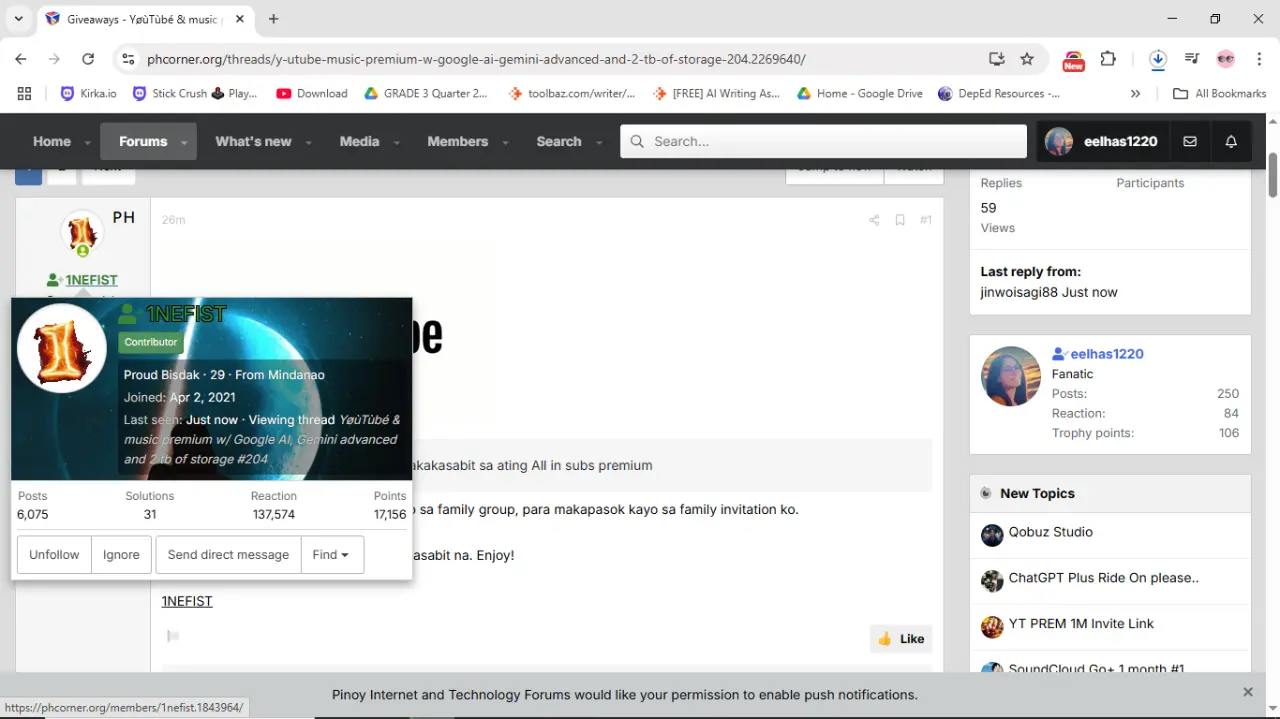Unfollow 1NEFIST button

point(54,555)
